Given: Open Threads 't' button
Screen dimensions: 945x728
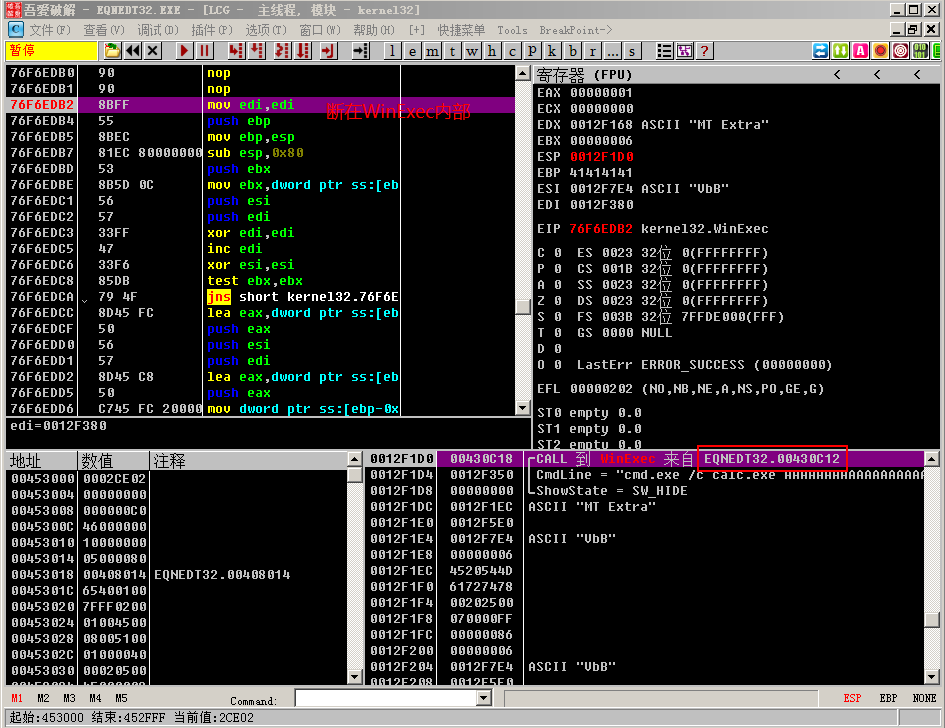Looking at the screenshot, I should (452, 51).
